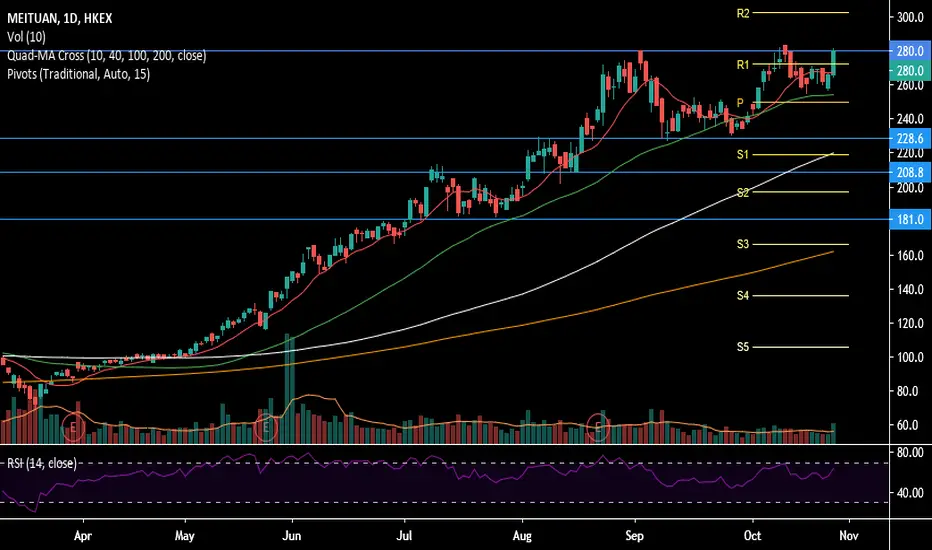This screenshot has width=932, height=550.
Task: Open the Quad-MA Cross indicator legend
Action: 106,55
